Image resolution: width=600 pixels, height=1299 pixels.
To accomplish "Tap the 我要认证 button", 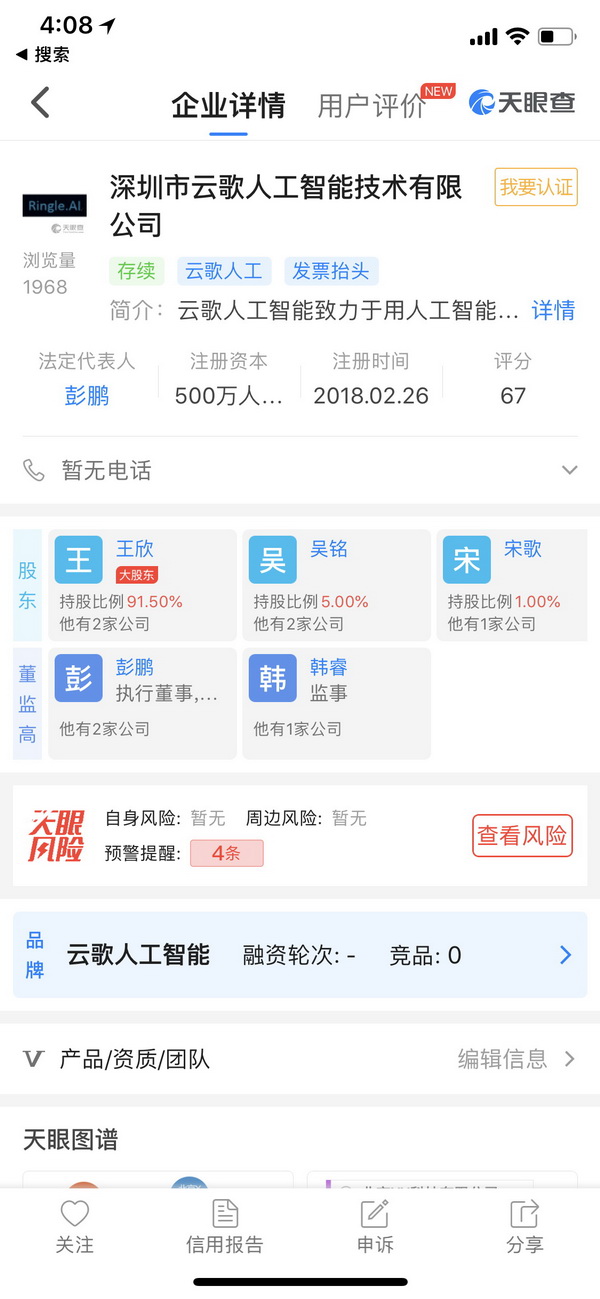I will pyautogui.click(x=536, y=187).
